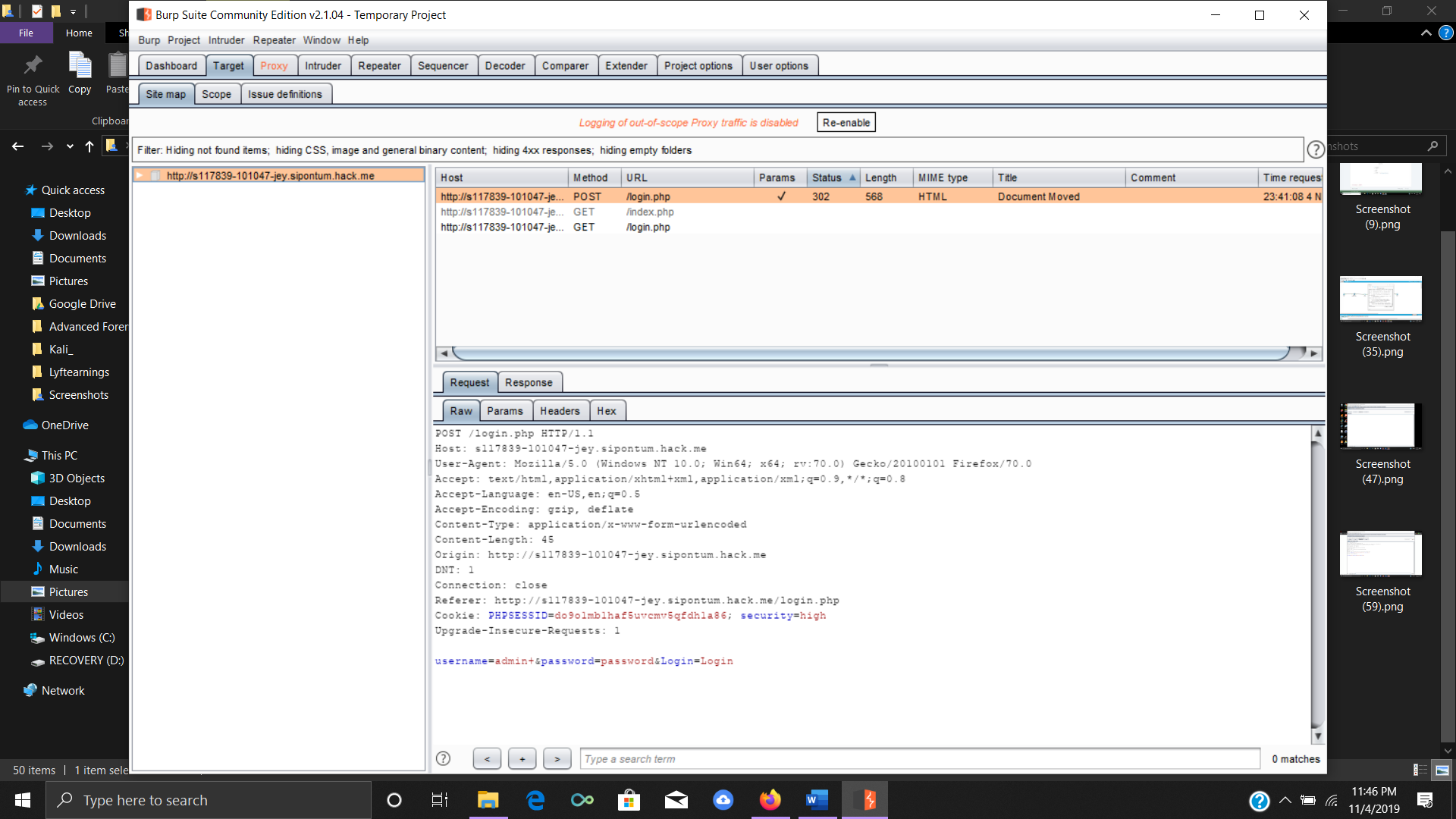Viewport: 1456px width, 819px height.
Task: Open File Explorer from the taskbar
Action: pos(488,800)
